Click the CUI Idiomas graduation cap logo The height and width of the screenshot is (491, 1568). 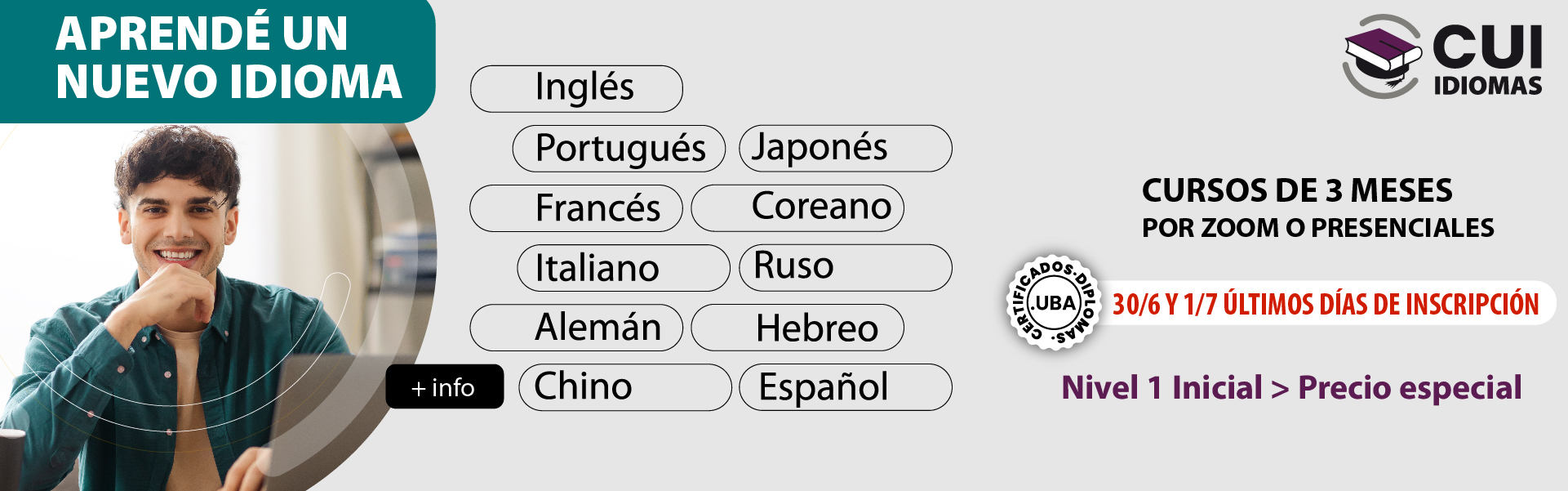point(1384,56)
